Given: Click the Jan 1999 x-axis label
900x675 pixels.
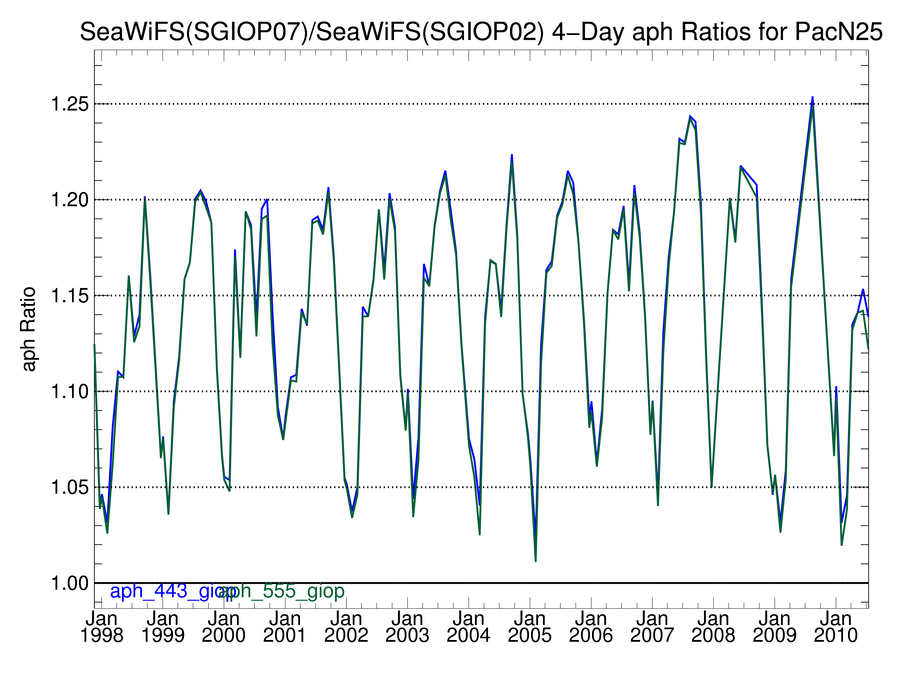Looking at the screenshot, I should pyautogui.click(x=162, y=627).
